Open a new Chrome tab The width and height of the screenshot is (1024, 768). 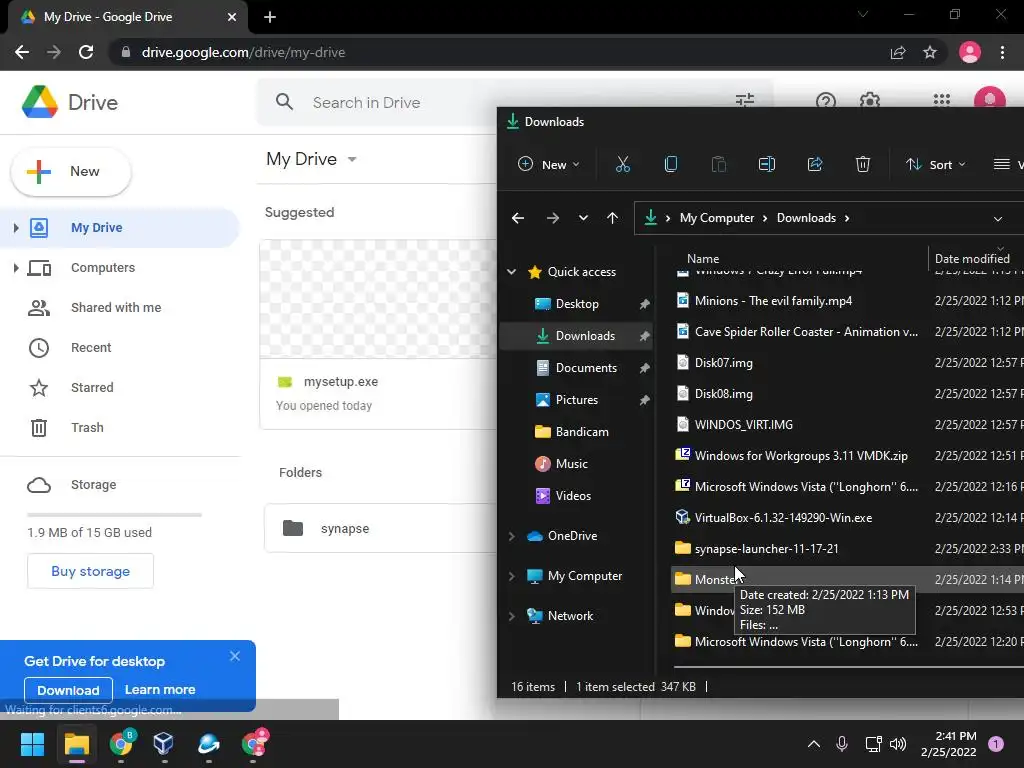pyautogui.click(x=270, y=18)
